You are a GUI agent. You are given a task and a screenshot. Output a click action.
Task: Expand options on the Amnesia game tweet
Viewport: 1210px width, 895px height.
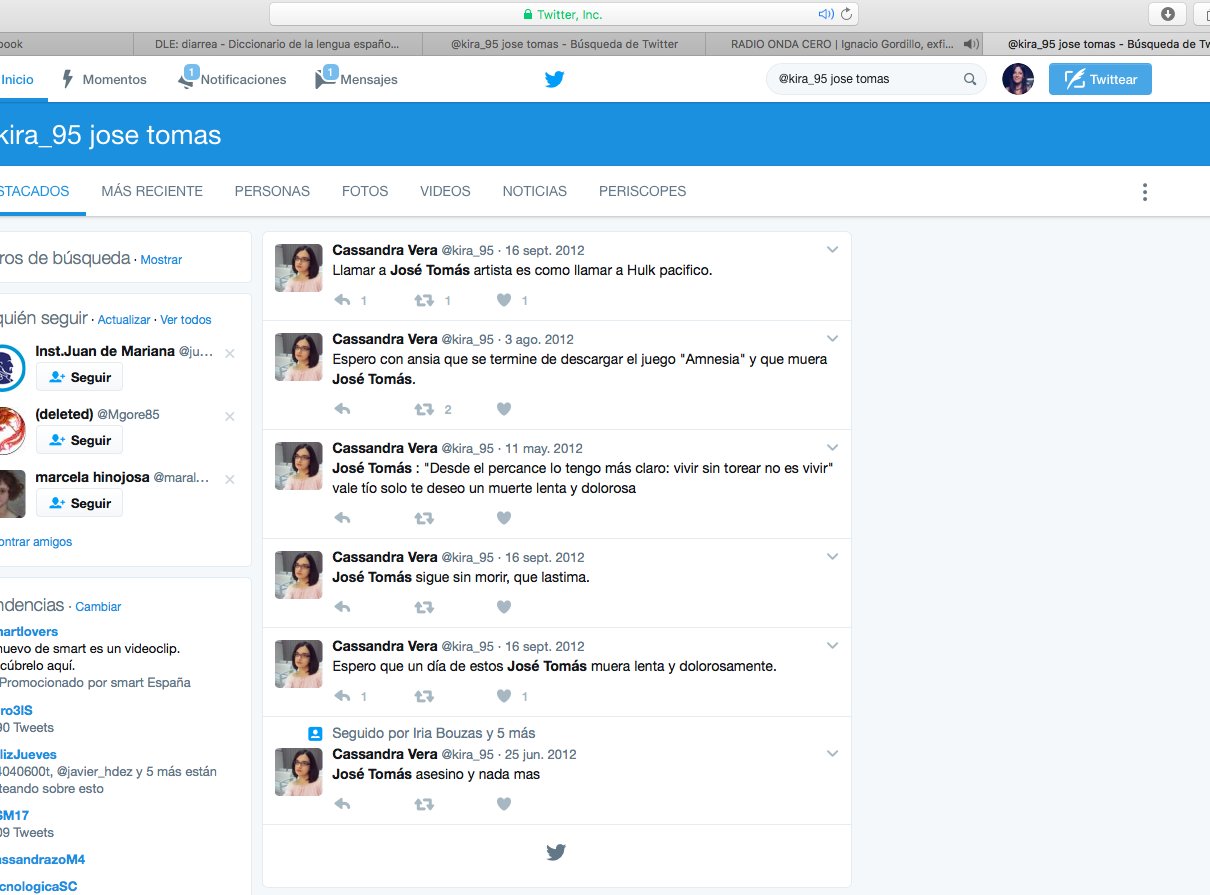coord(832,339)
